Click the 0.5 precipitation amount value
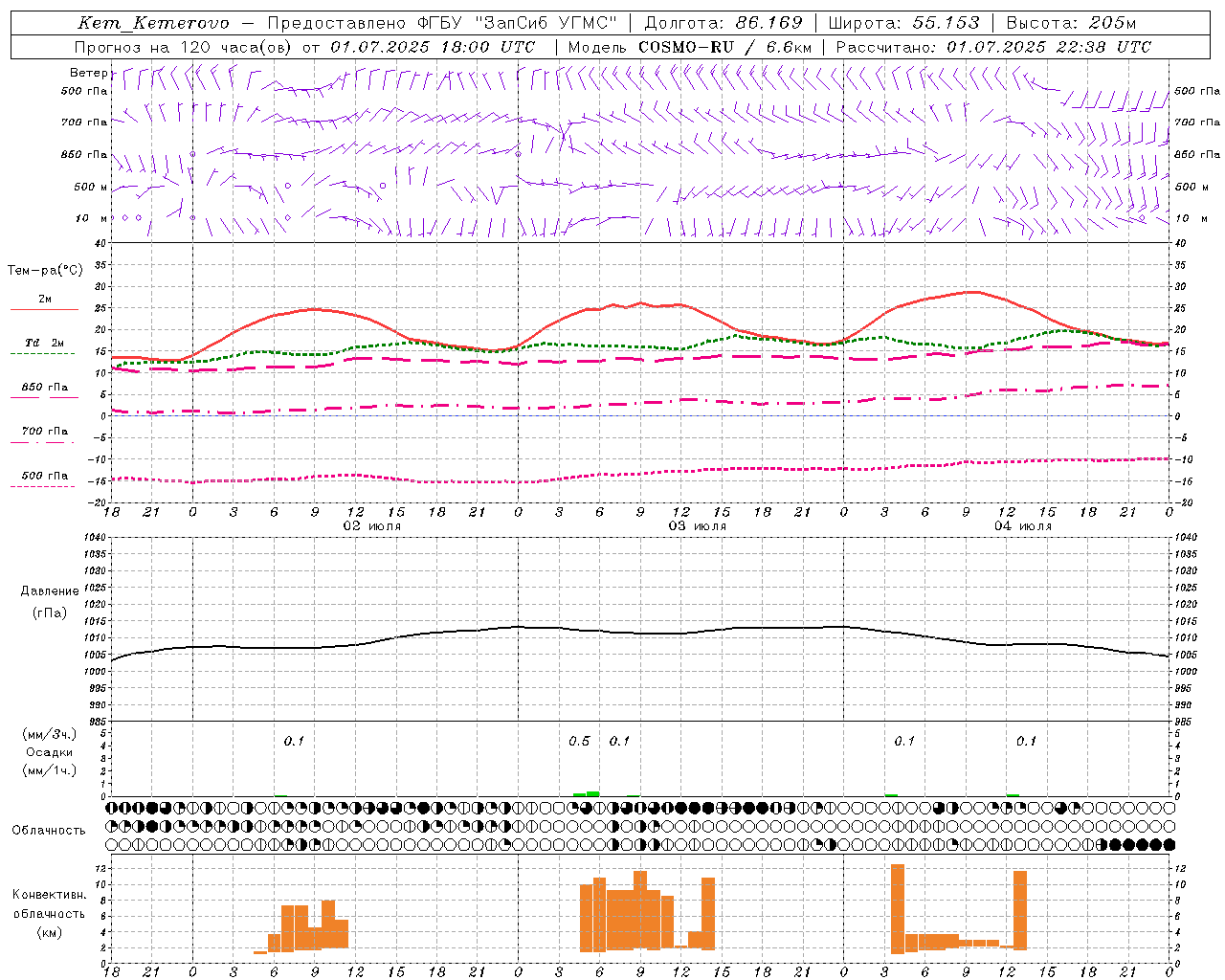 (579, 742)
